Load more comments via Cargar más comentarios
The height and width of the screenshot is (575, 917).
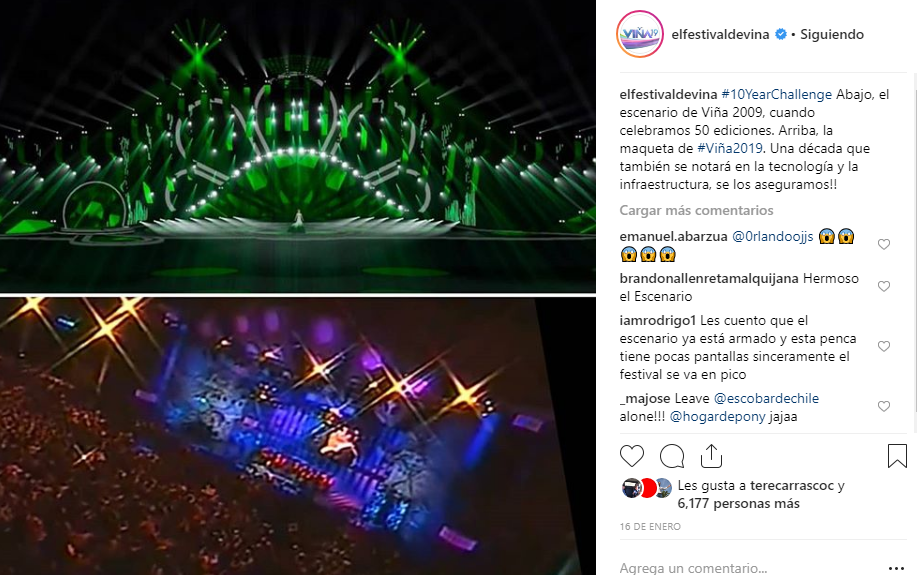(696, 210)
